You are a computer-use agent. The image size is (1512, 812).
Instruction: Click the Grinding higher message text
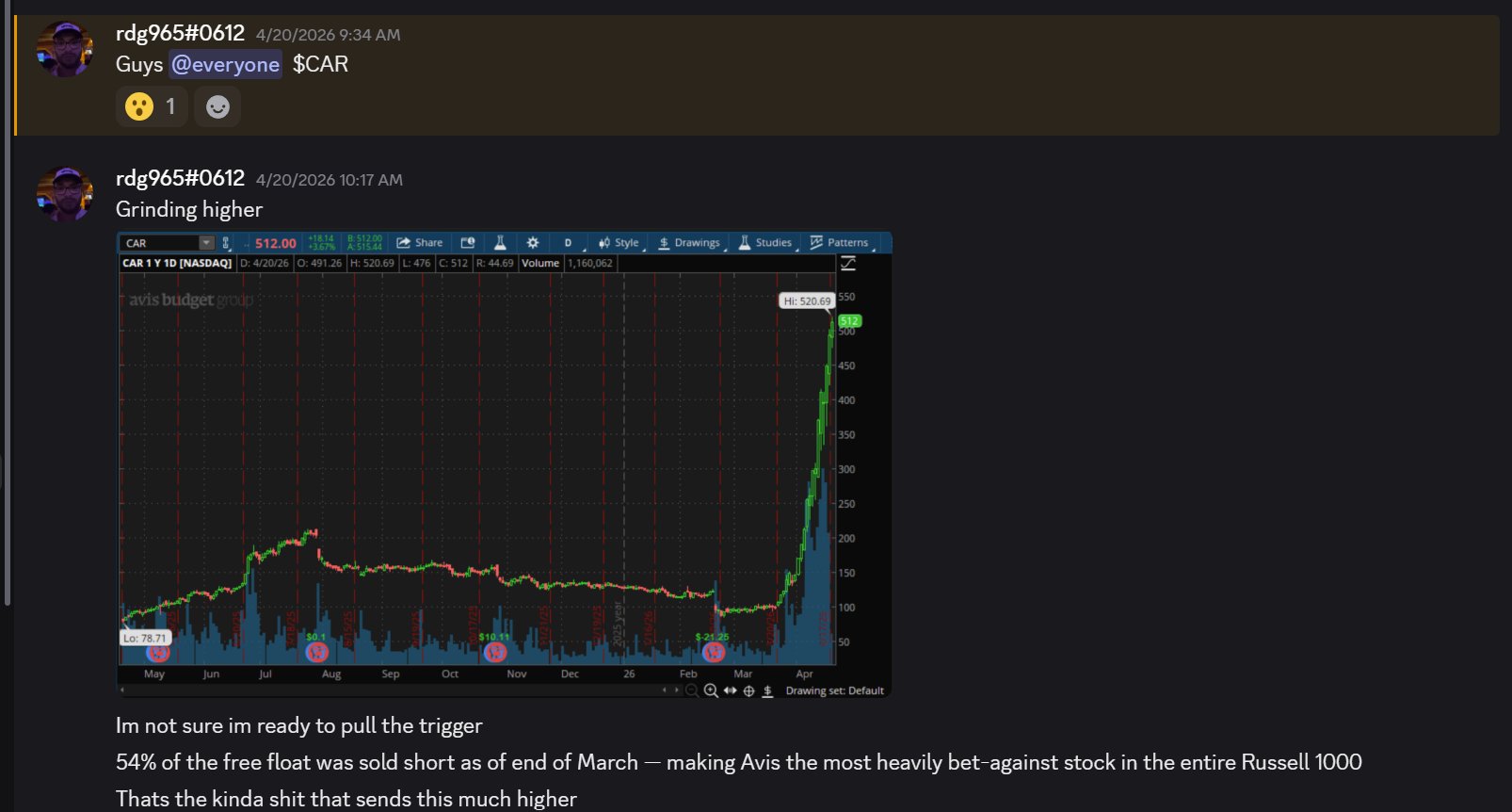point(189,209)
